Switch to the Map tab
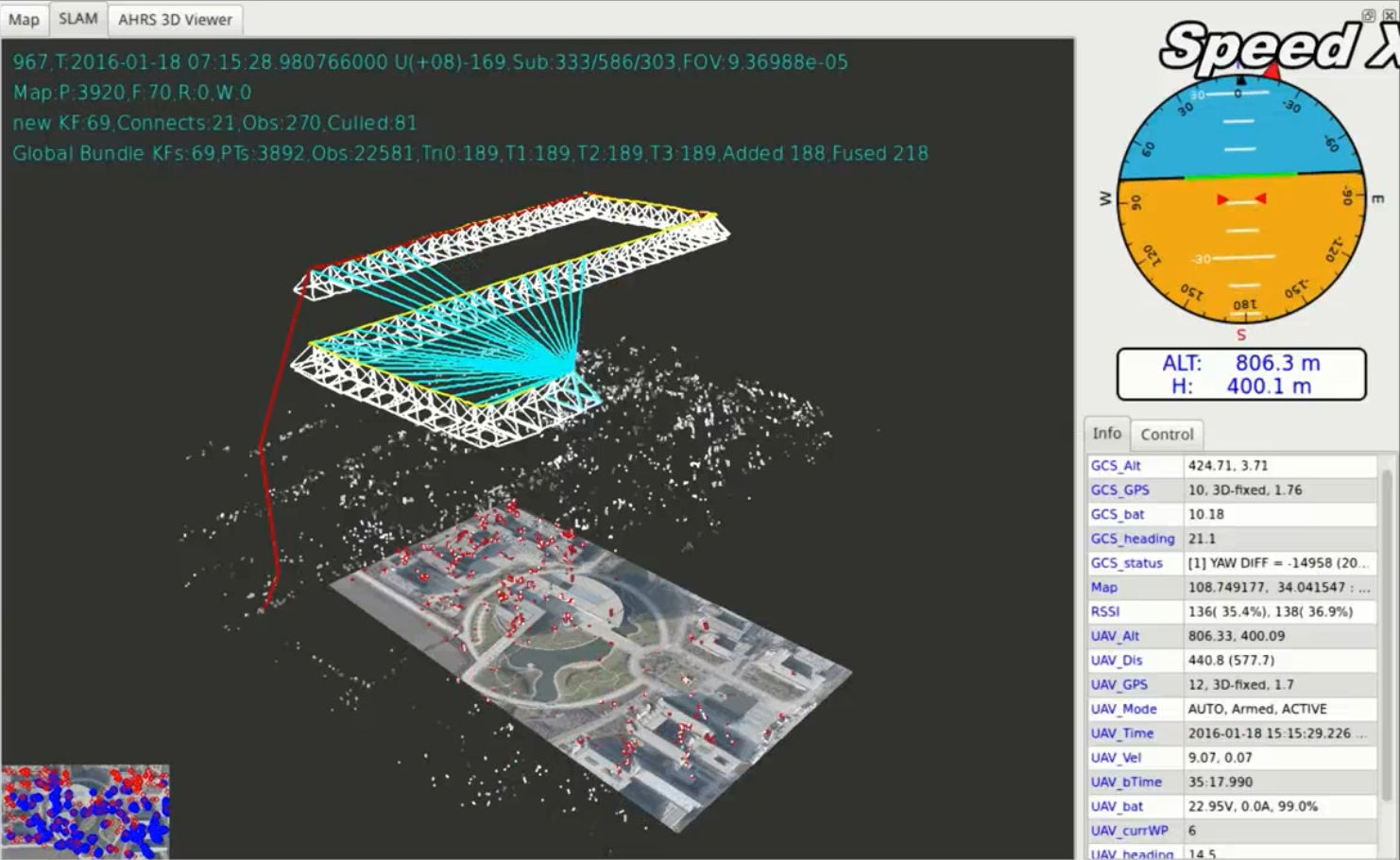Viewport: 1400px width, 860px height. 24,20
